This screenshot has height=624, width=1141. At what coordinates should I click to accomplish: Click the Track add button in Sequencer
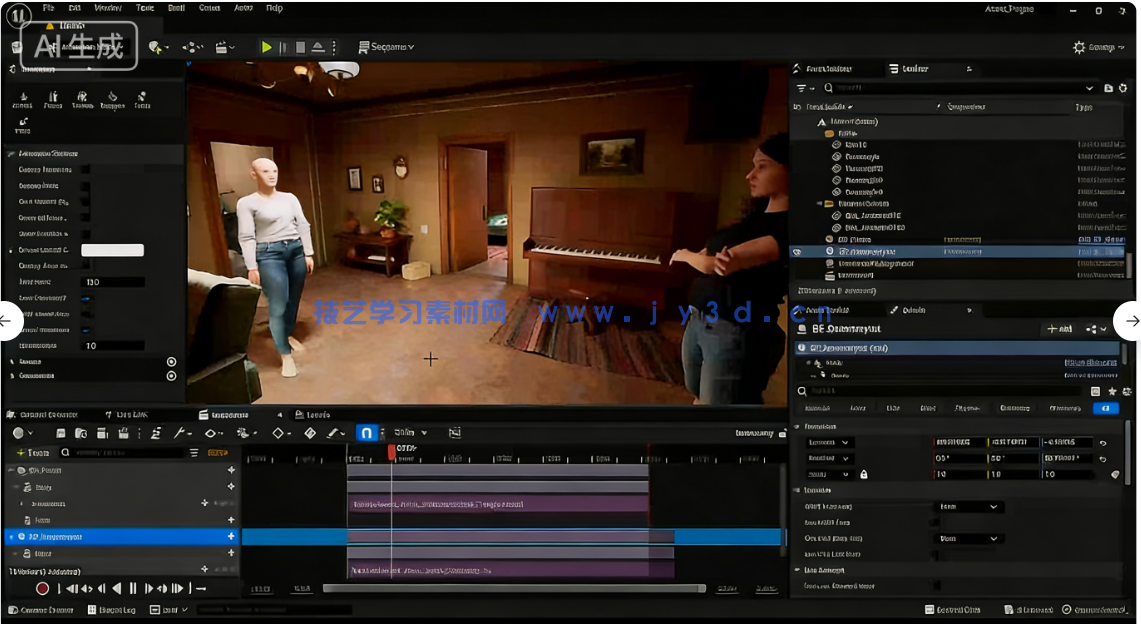click(x=33, y=453)
